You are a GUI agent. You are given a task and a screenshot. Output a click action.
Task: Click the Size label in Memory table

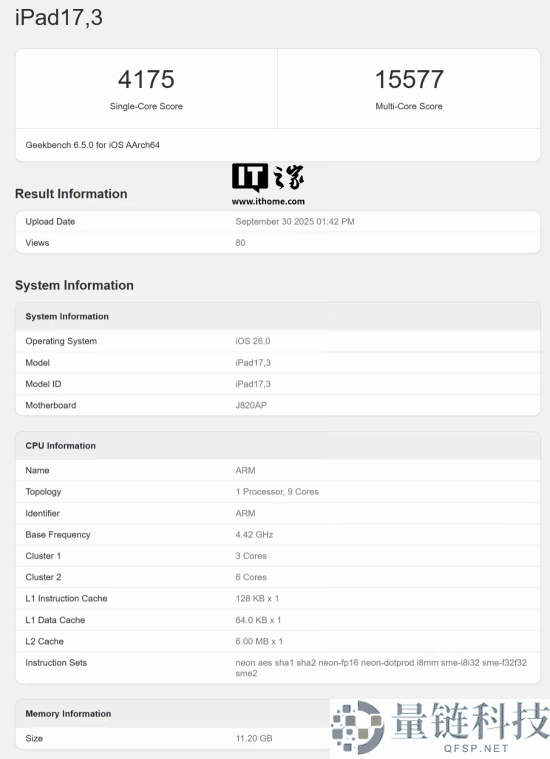34,738
